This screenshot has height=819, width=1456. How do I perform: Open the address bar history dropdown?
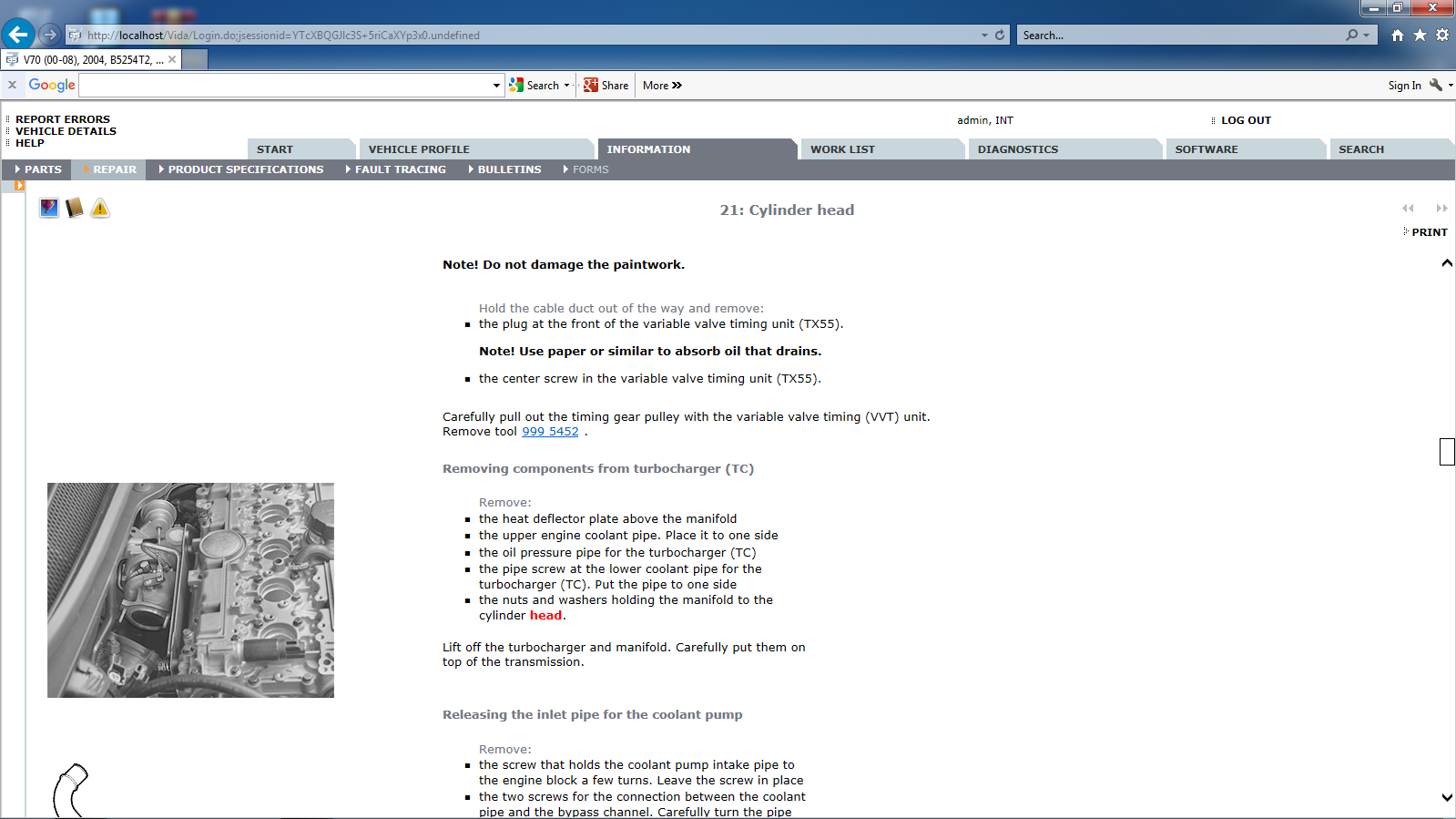[984, 35]
